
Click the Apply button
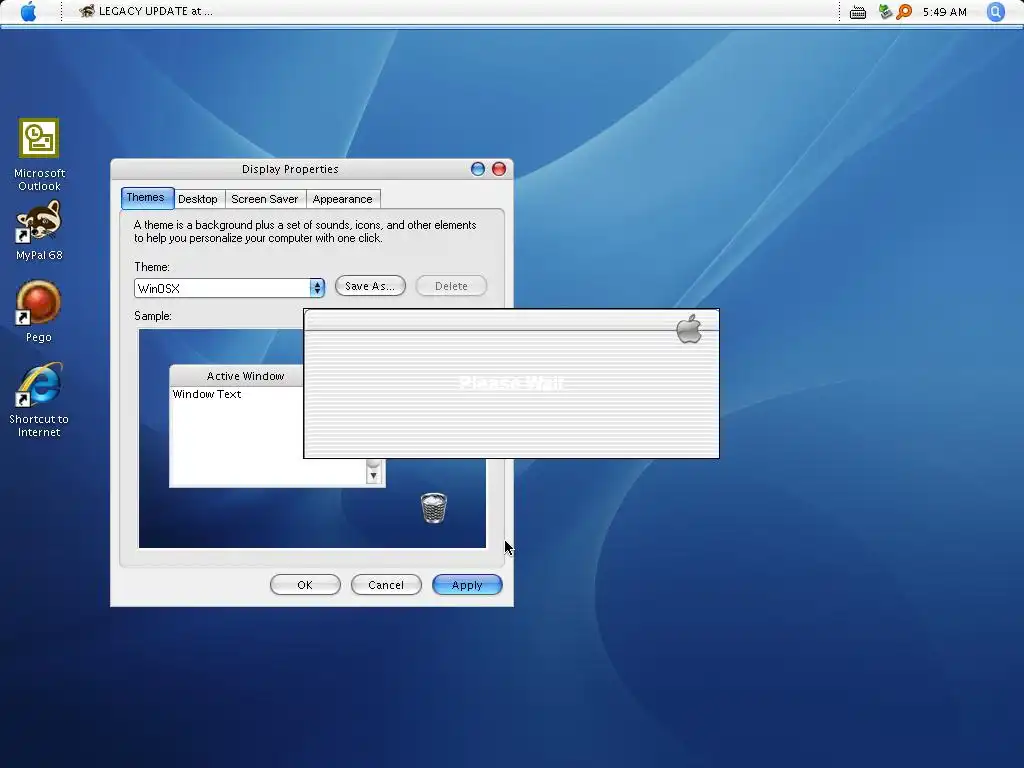click(x=467, y=584)
